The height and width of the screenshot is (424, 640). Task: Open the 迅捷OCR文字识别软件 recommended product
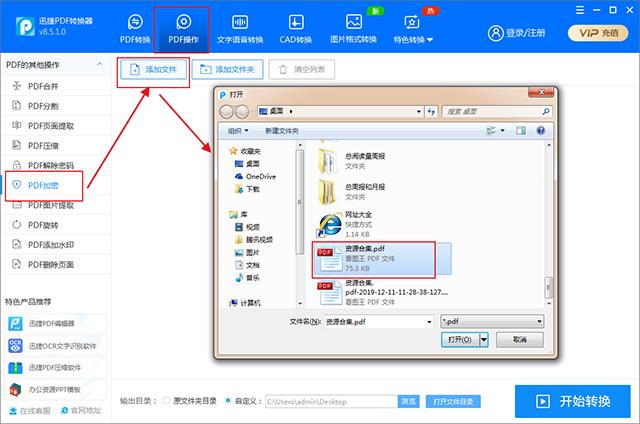56,346
